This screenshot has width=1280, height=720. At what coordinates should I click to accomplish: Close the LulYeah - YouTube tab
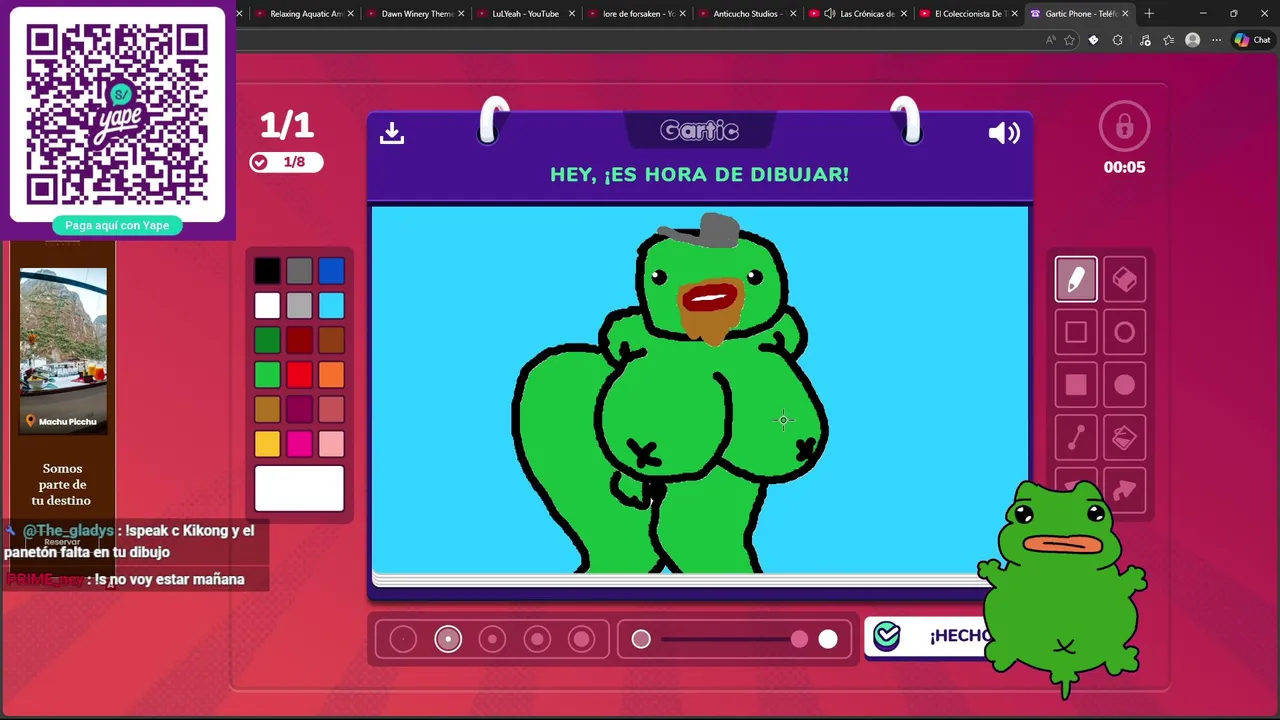572,14
